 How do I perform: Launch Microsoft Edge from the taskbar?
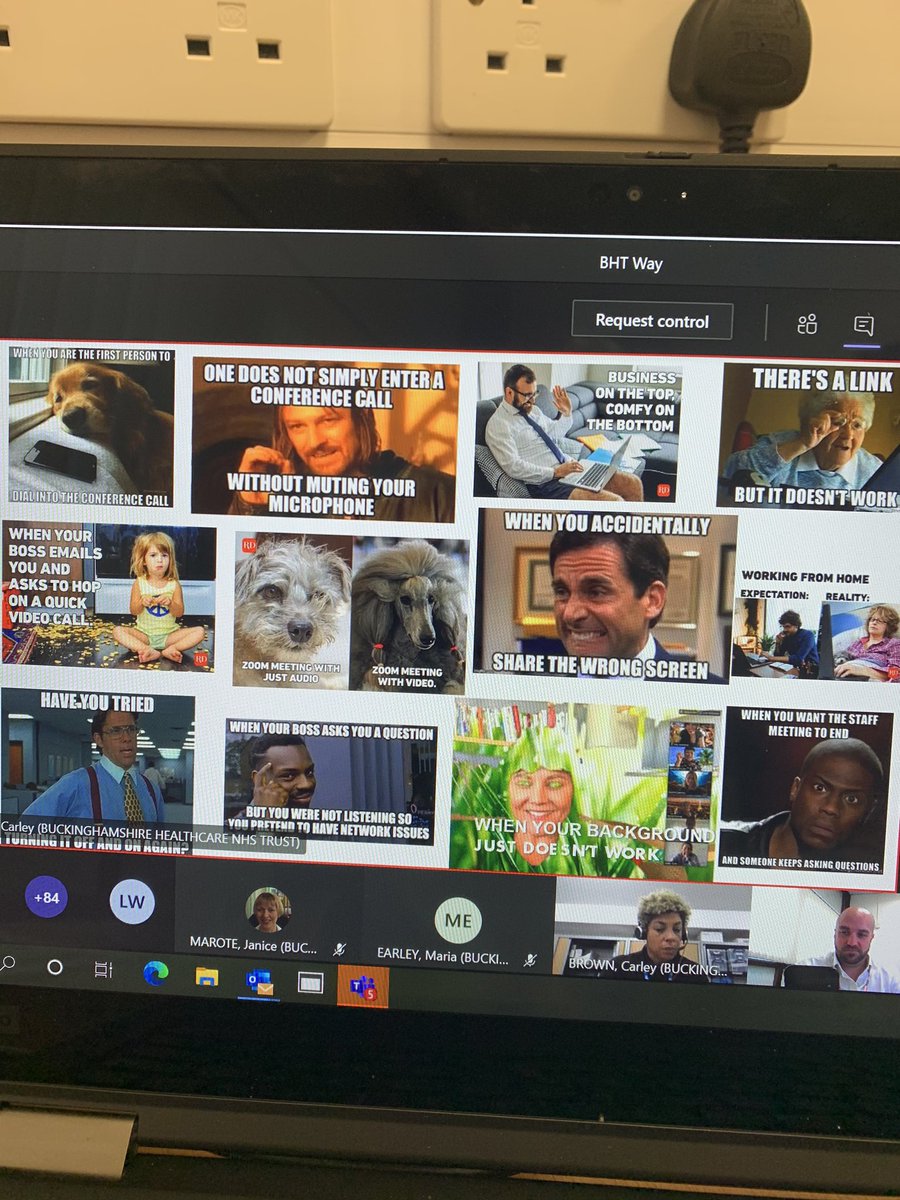pyautogui.click(x=155, y=973)
